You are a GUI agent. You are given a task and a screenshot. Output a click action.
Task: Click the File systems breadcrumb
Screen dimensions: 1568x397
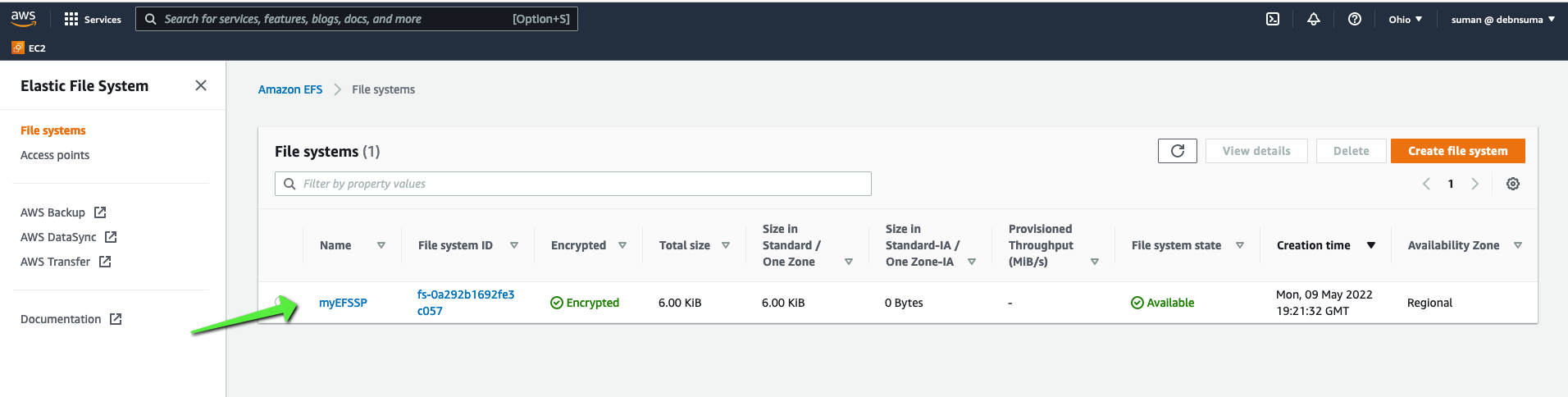384,89
